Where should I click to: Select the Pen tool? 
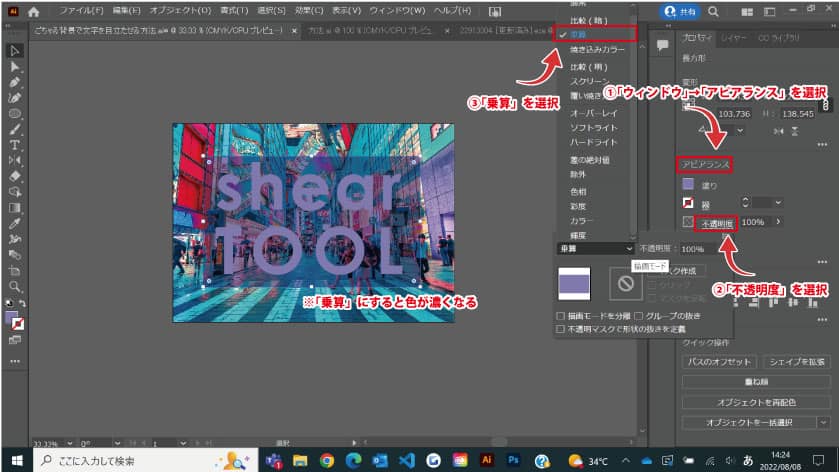tap(14, 82)
